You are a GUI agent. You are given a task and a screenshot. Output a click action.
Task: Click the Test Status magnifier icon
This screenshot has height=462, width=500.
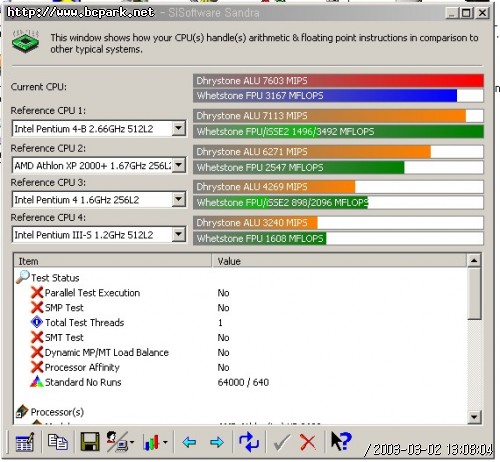click(x=23, y=277)
